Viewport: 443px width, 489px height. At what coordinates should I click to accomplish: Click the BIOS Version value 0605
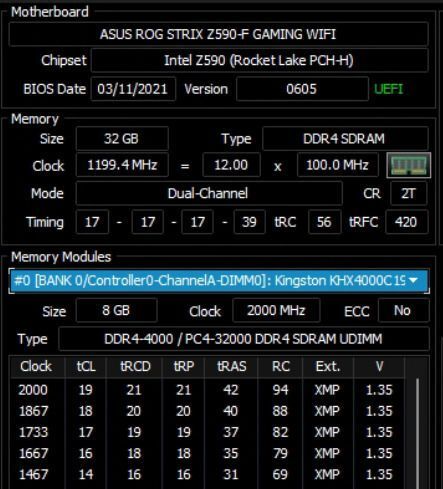[302, 89]
